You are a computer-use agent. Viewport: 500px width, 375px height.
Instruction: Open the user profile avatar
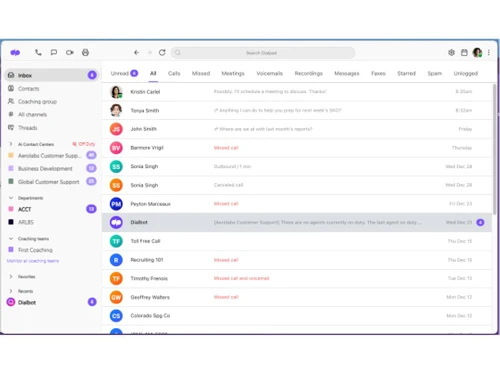[477, 52]
